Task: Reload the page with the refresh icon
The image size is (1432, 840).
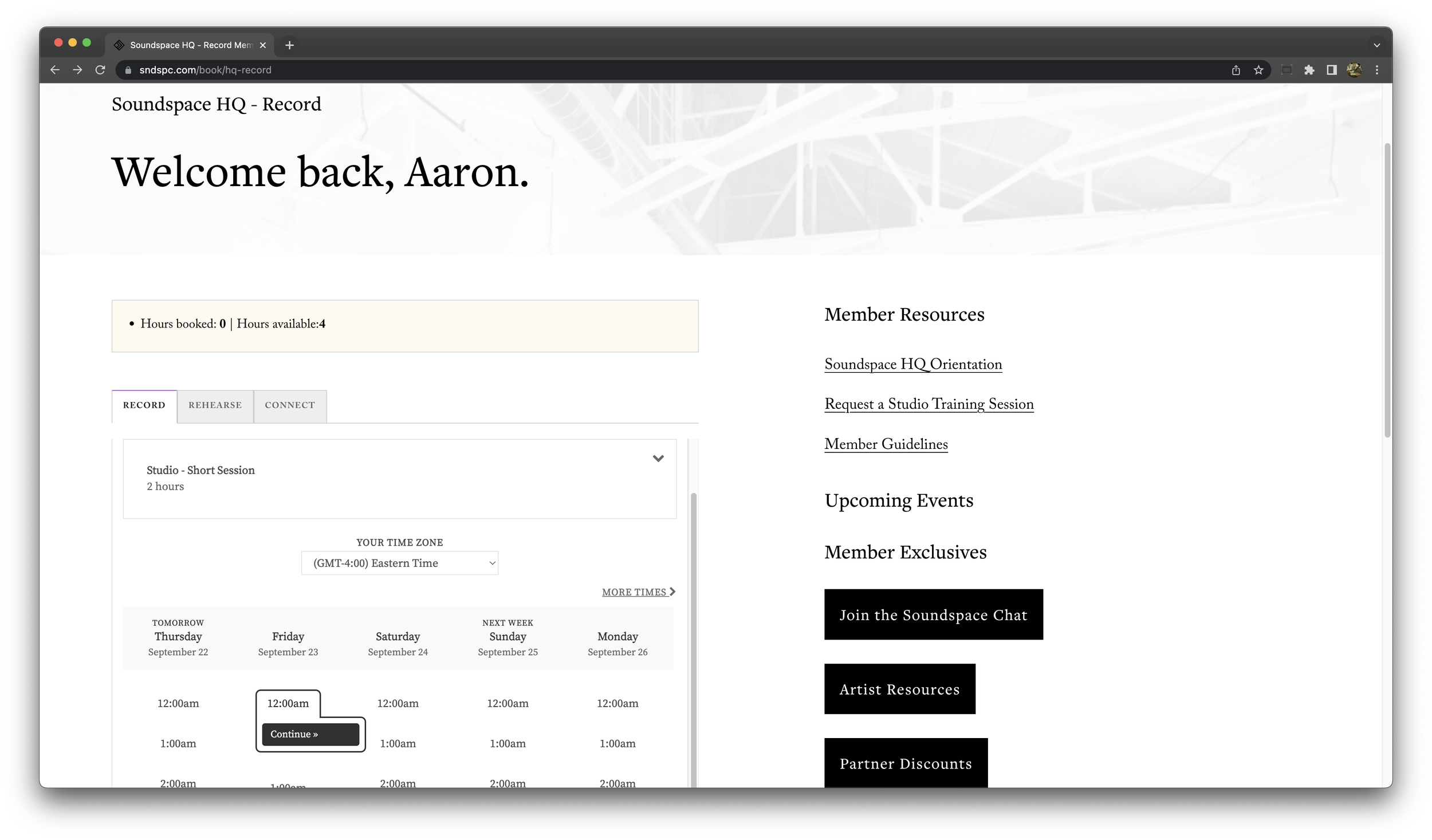Action: [100, 70]
